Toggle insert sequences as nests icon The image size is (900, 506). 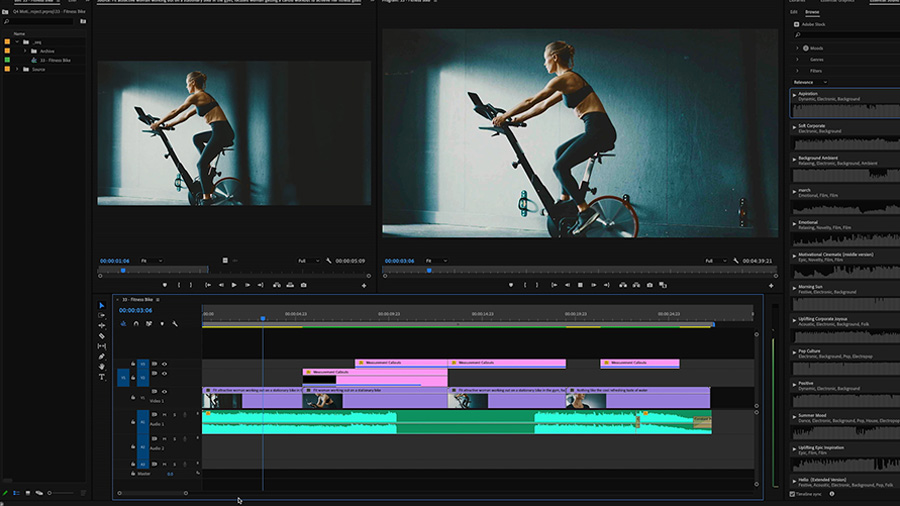(123, 324)
